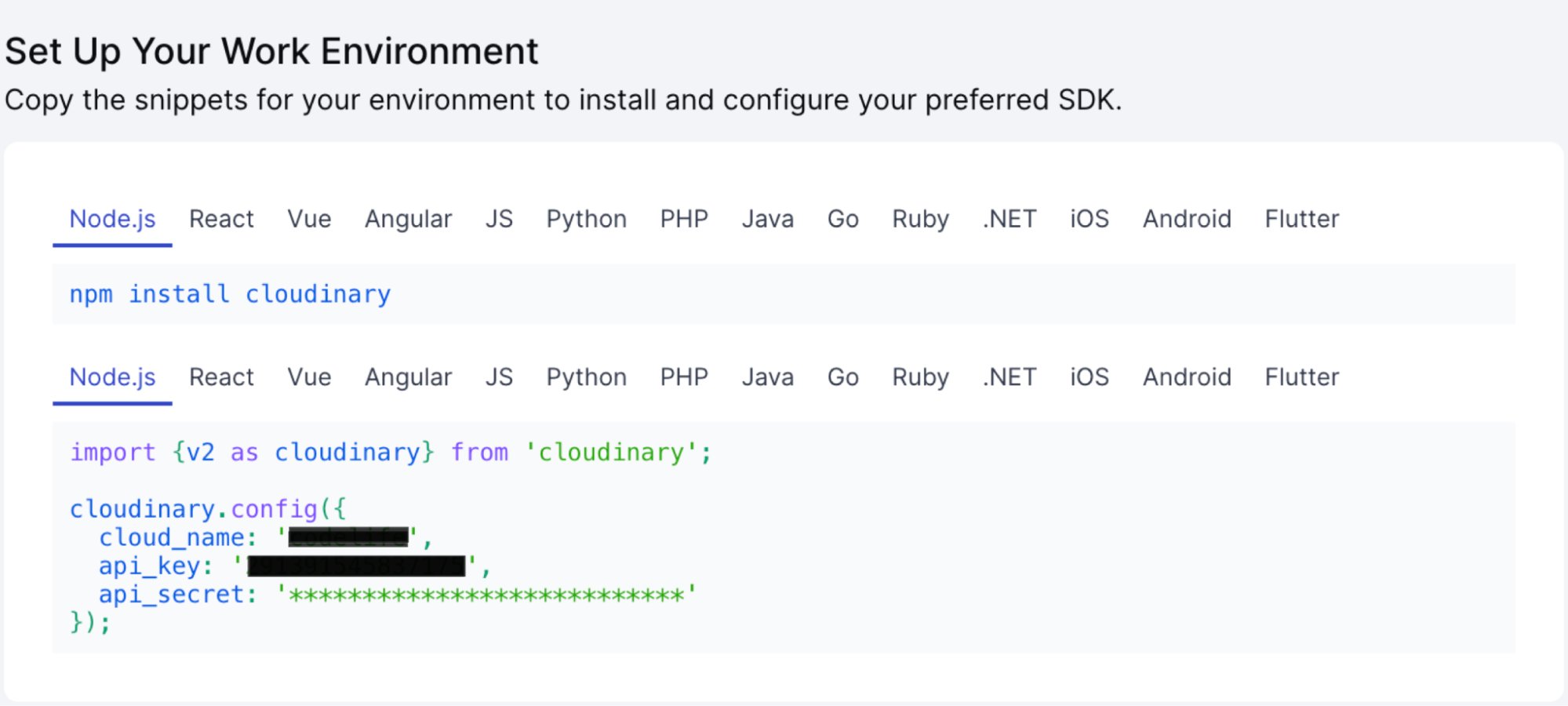Open Vue tab in config snippet row
Viewport: 1568px width, 706px height.
click(309, 377)
